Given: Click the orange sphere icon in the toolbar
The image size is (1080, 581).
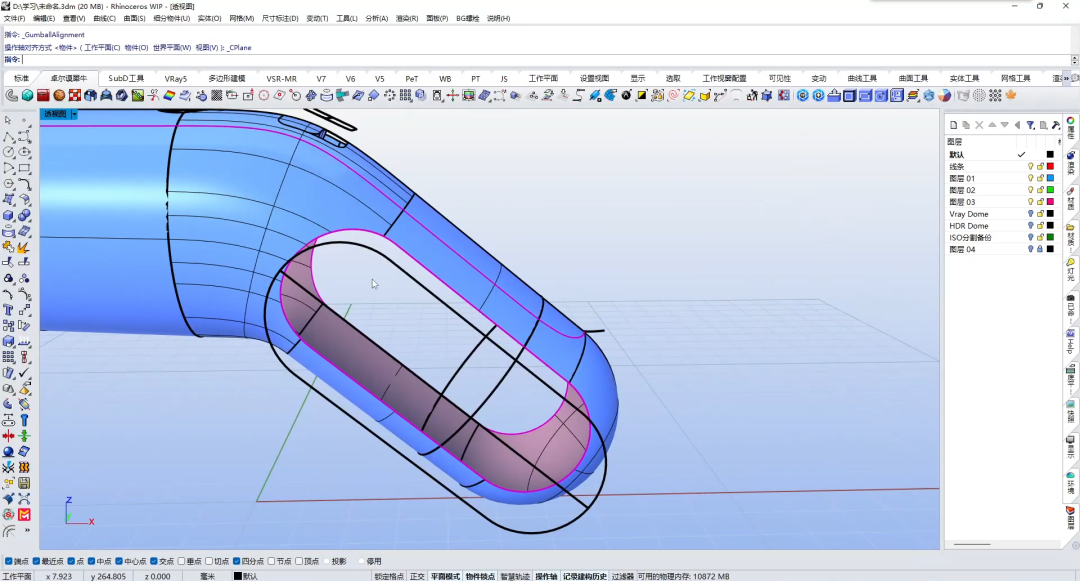Looking at the screenshot, I should 59,96.
